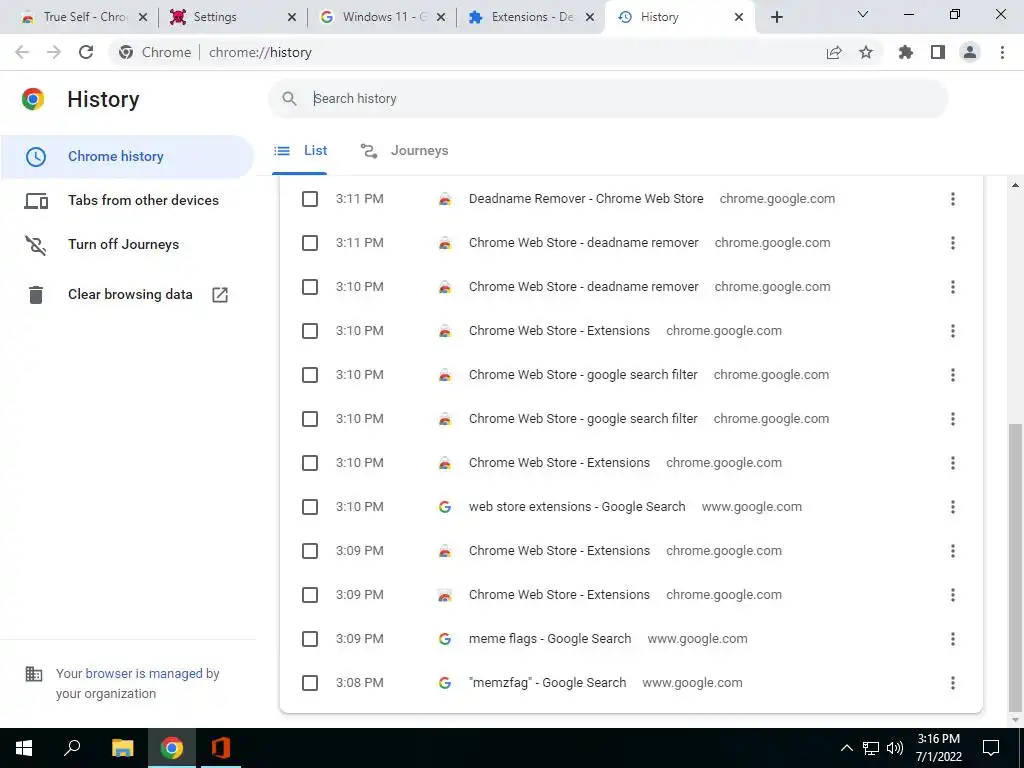Check the 3:08 PM Google Search entry checkbox
The width and height of the screenshot is (1024, 768).
310,683
